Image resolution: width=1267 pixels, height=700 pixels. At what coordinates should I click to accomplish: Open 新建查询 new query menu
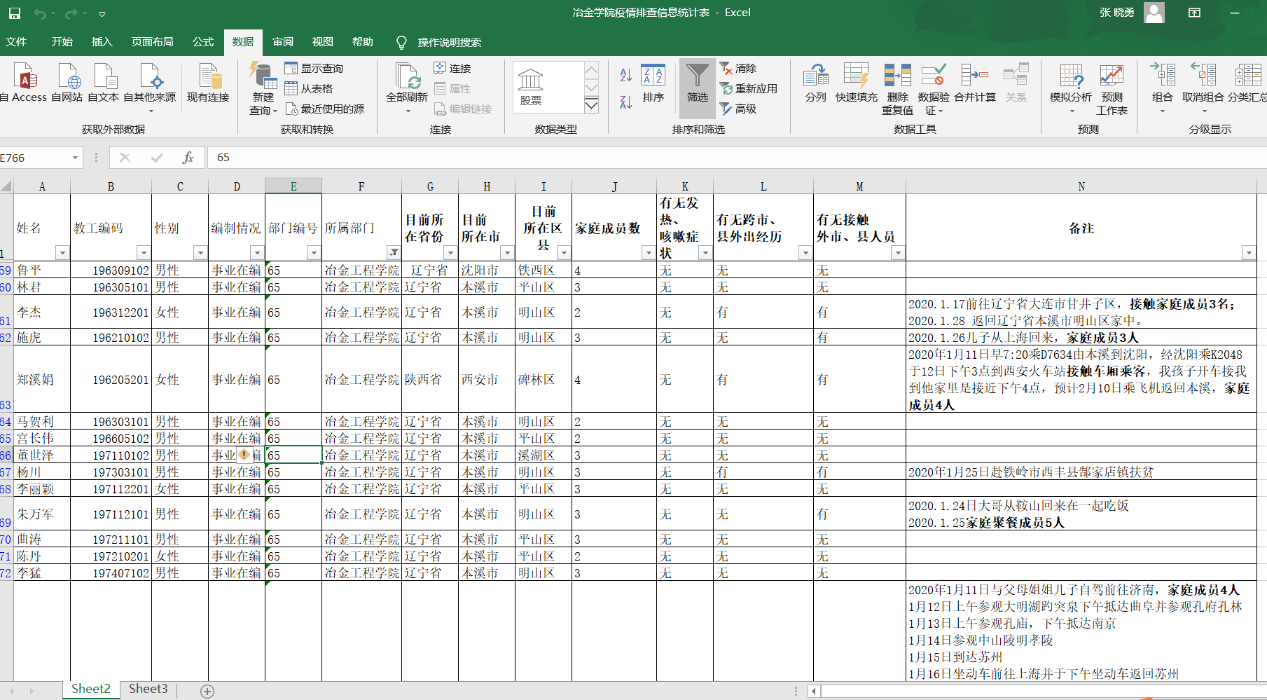pos(262,89)
